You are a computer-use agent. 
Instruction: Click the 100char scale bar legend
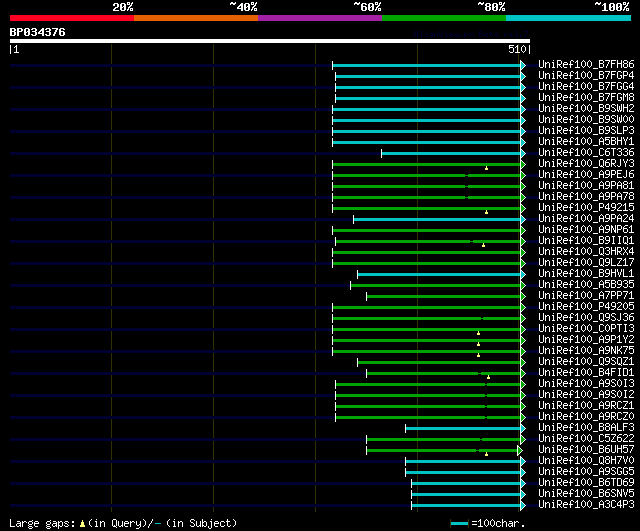pyautogui.click(x=459, y=523)
